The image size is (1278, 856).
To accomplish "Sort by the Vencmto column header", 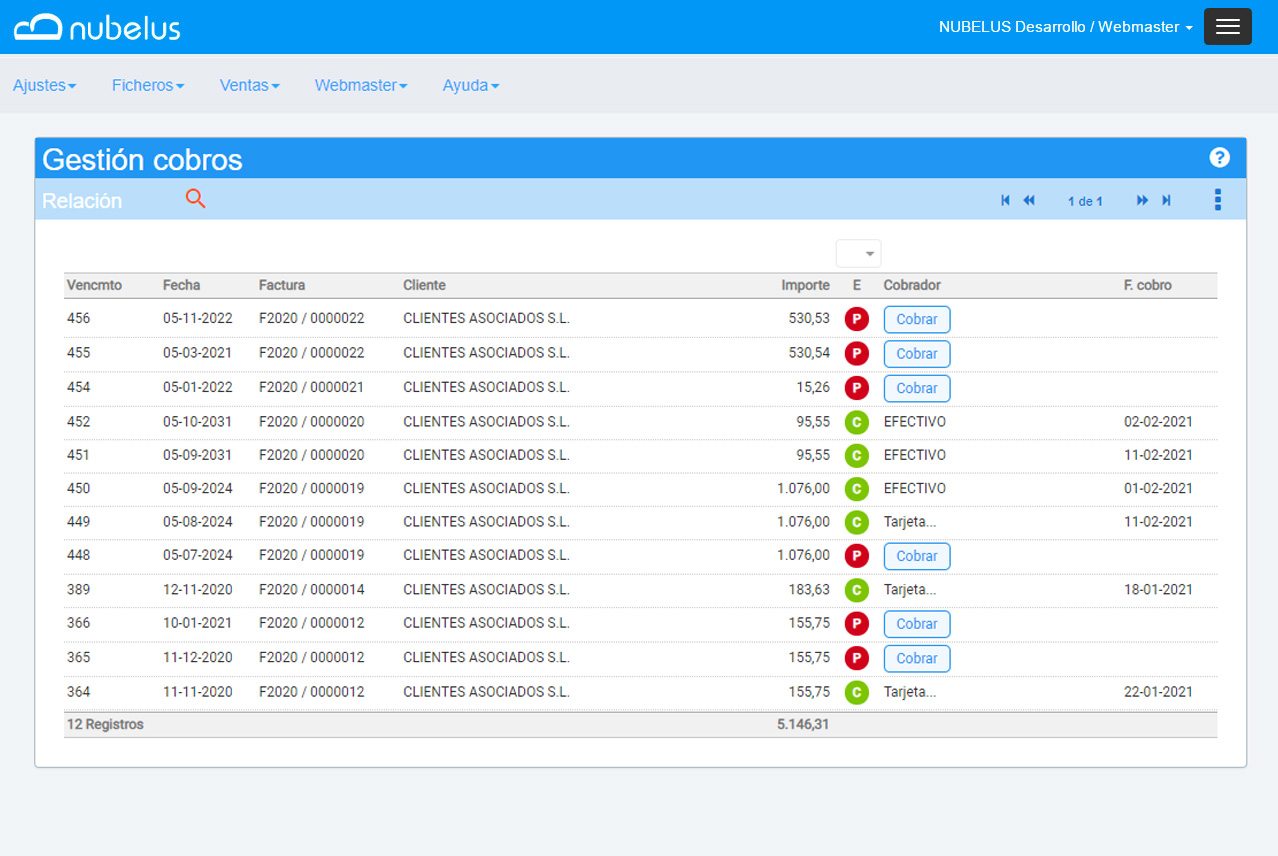I will tap(94, 285).
